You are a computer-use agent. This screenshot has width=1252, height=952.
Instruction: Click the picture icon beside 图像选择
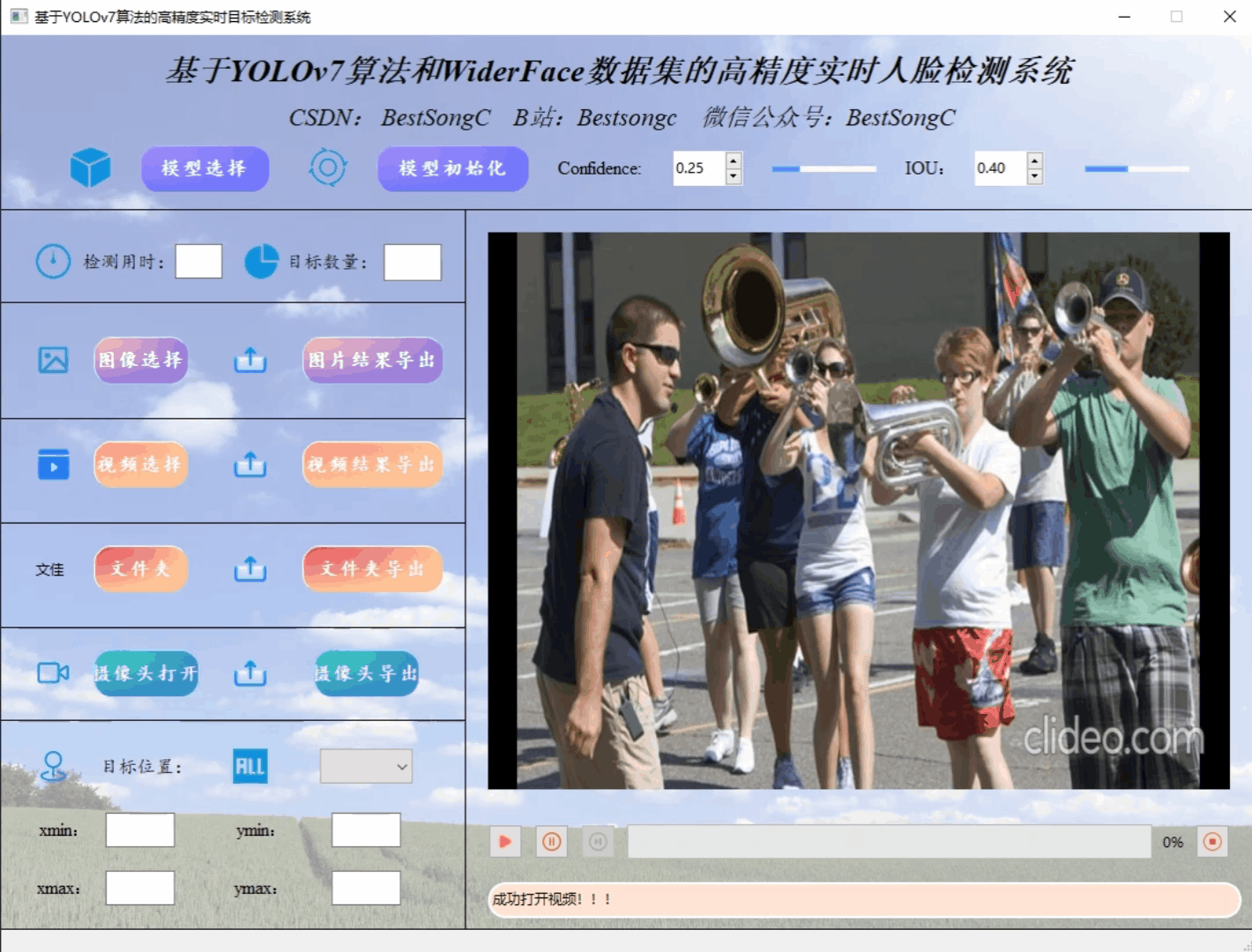pos(54,360)
